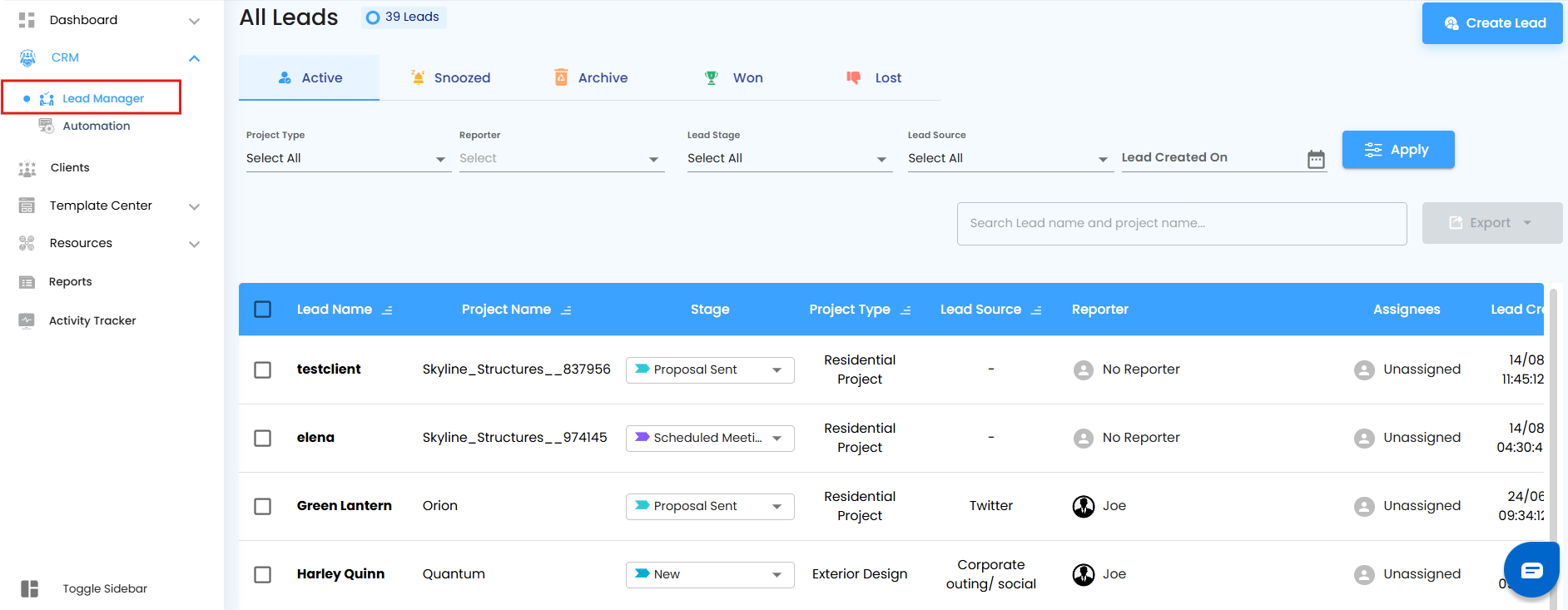Check the select-all leads checkbox in header
The width and height of the screenshot is (1568, 610).
pos(263,310)
